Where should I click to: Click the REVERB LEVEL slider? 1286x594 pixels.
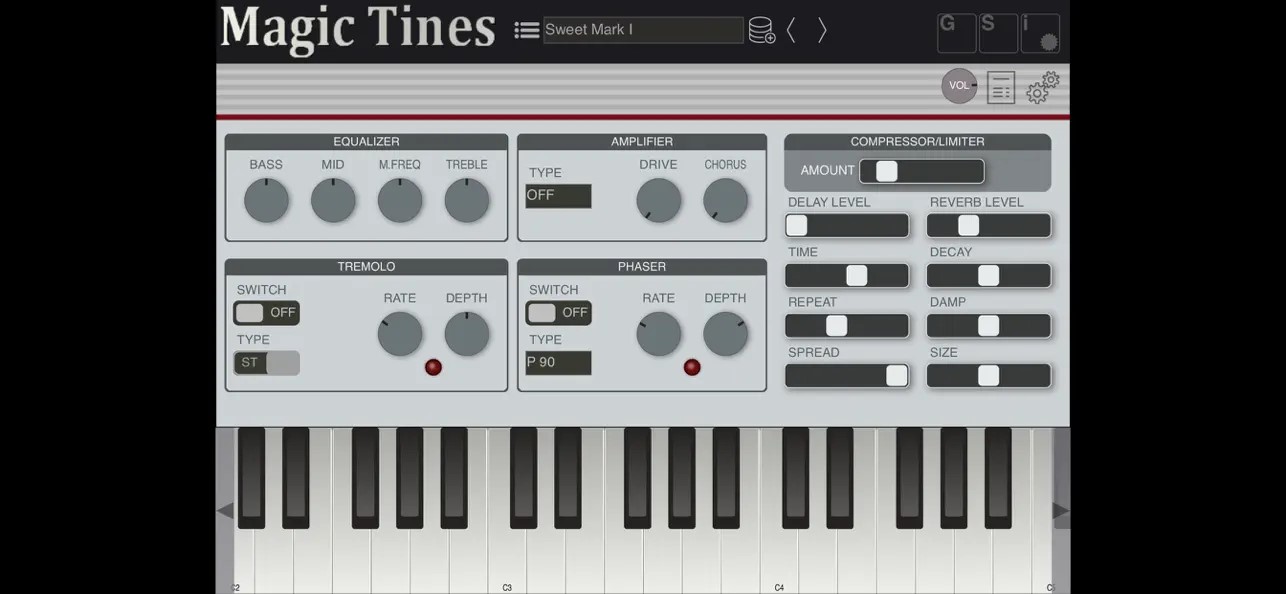(x=989, y=226)
